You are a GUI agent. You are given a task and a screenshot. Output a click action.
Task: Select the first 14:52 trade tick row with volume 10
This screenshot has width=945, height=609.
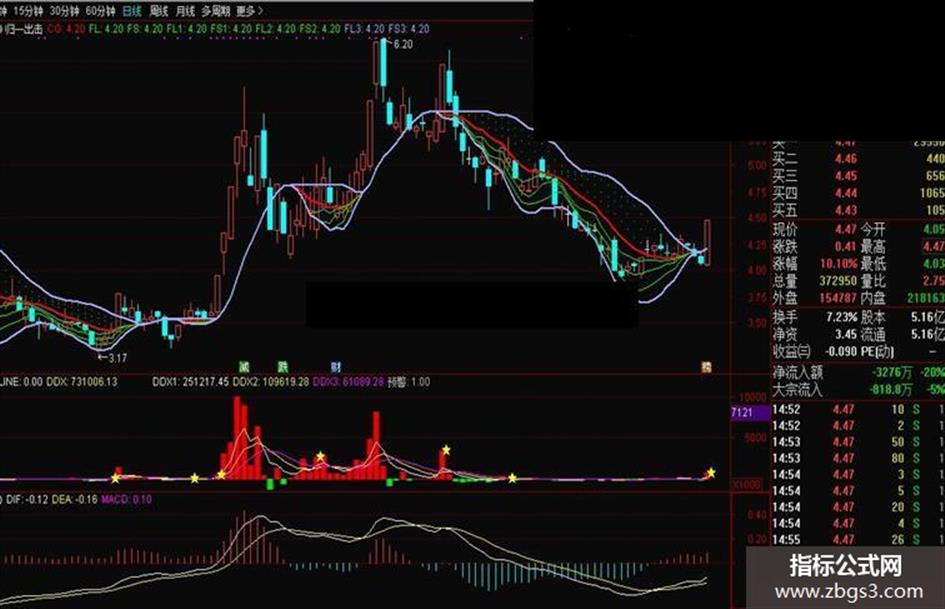pyautogui.click(x=858, y=409)
